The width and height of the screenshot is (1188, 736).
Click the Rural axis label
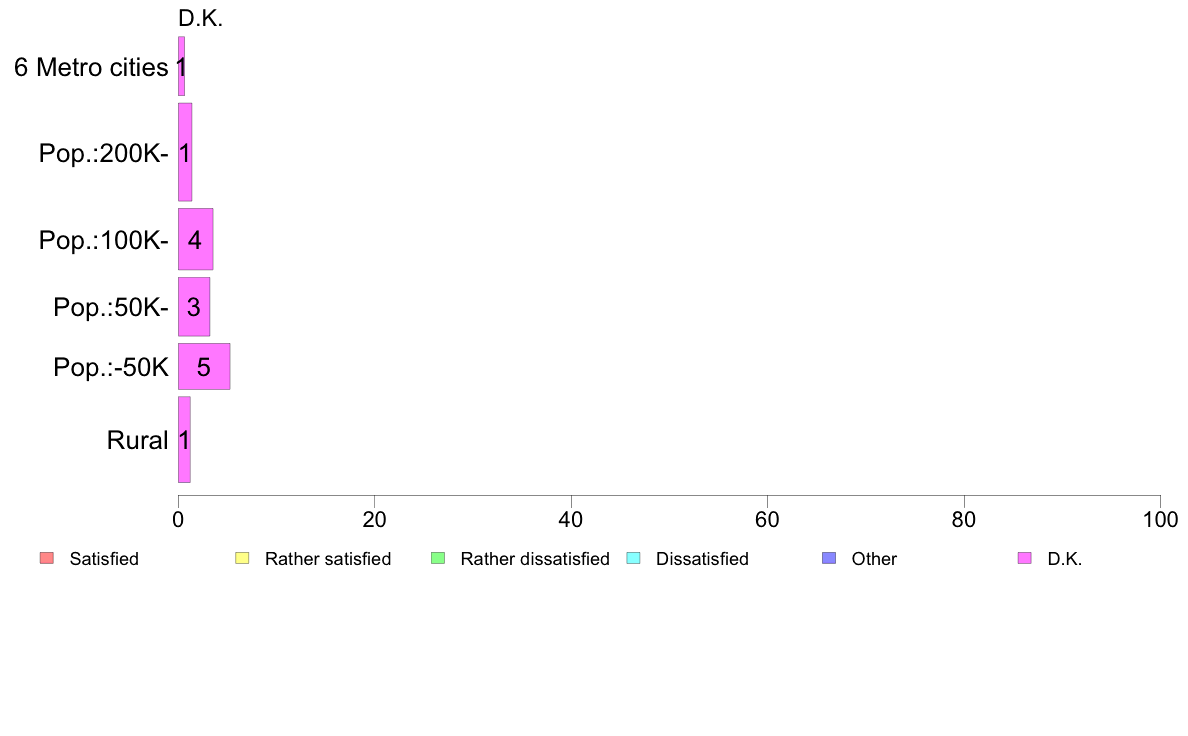coord(137,440)
